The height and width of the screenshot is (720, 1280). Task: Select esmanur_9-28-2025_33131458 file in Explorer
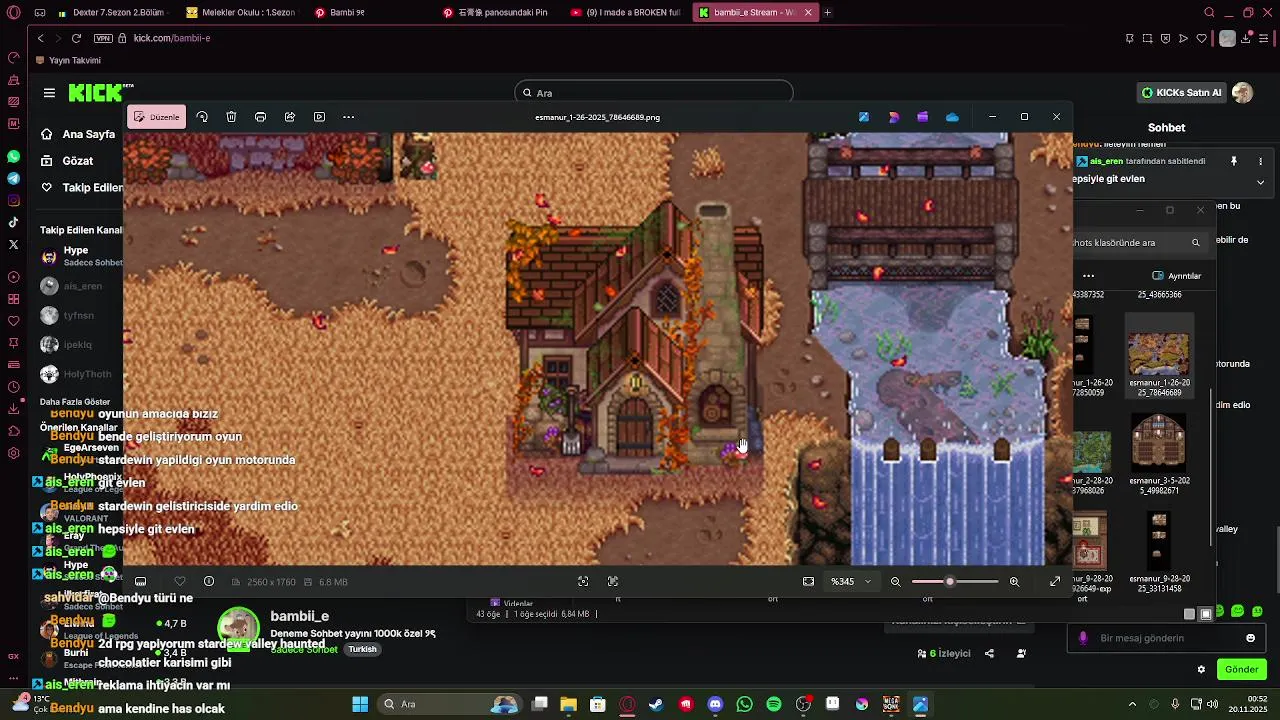click(1159, 550)
